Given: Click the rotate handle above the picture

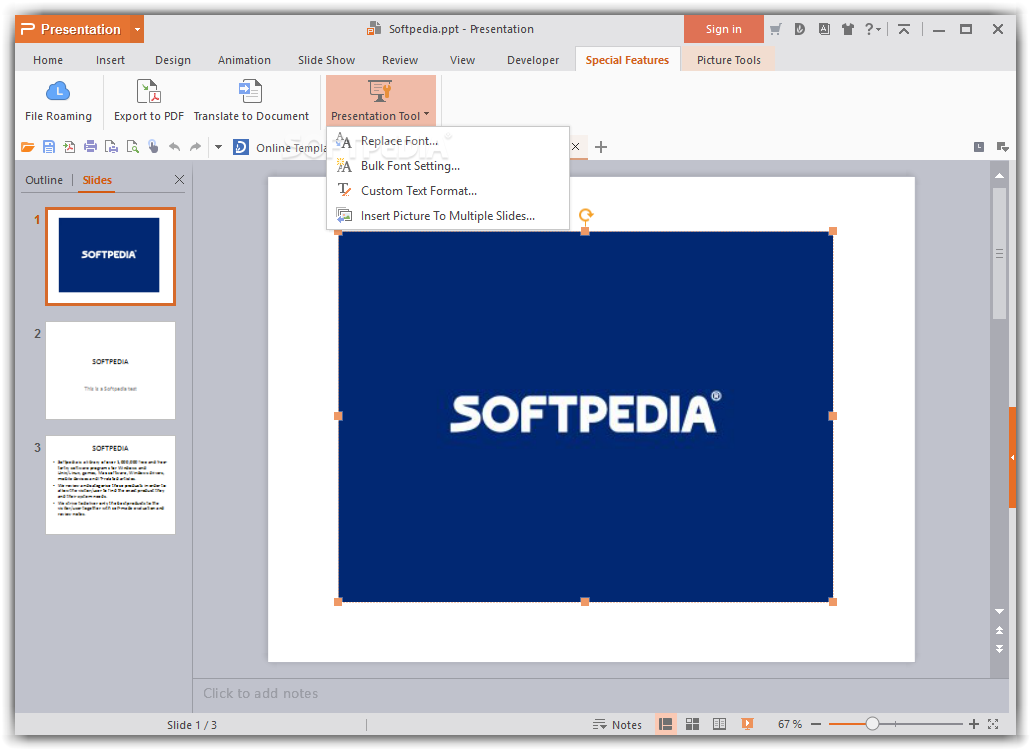Looking at the screenshot, I should click(x=586, y=214).
